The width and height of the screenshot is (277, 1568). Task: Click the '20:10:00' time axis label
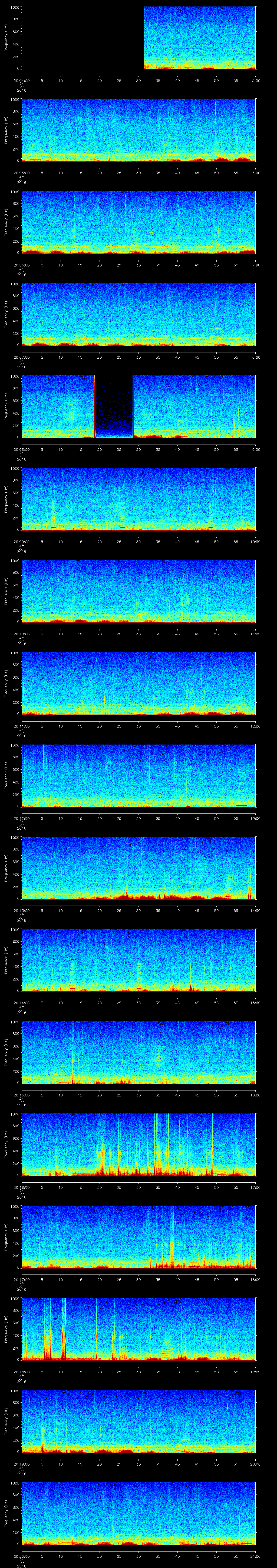tap(21, 634)
